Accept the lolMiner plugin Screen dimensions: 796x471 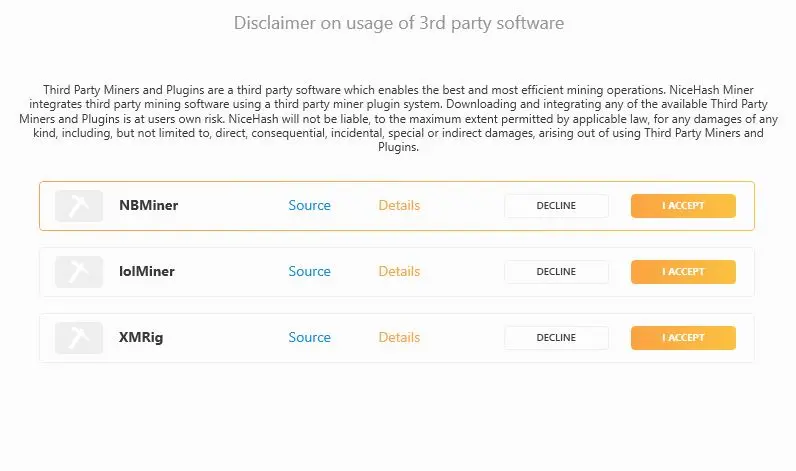[x=683, y=272]
